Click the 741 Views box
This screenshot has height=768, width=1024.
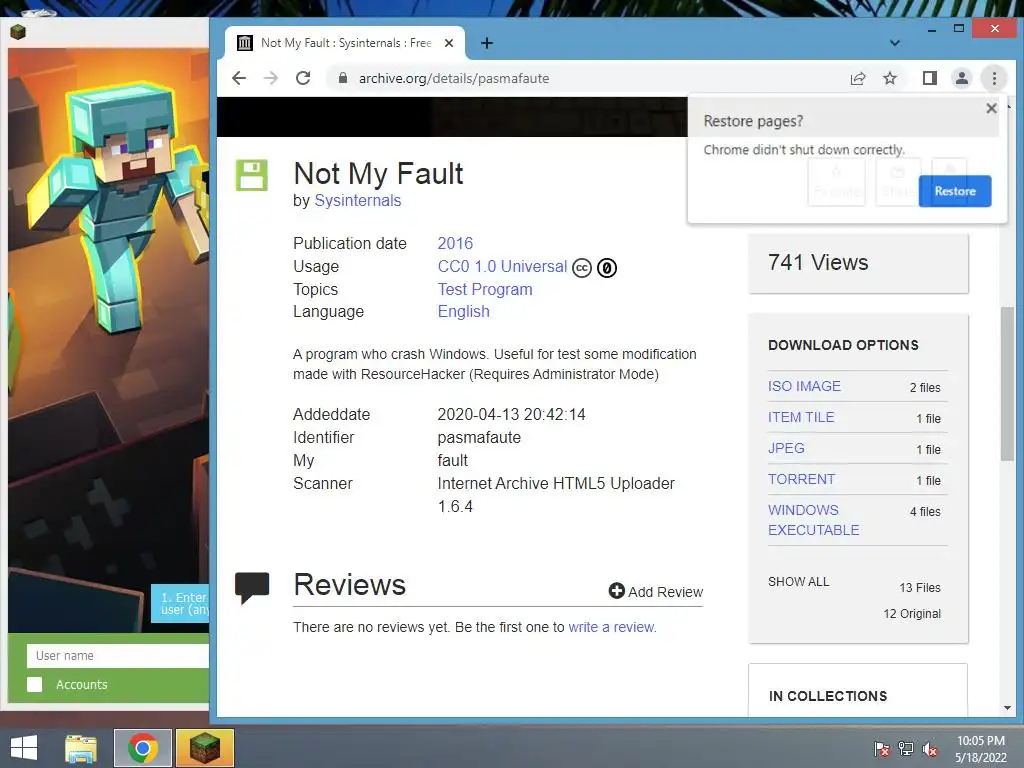[x=858, y=263]
